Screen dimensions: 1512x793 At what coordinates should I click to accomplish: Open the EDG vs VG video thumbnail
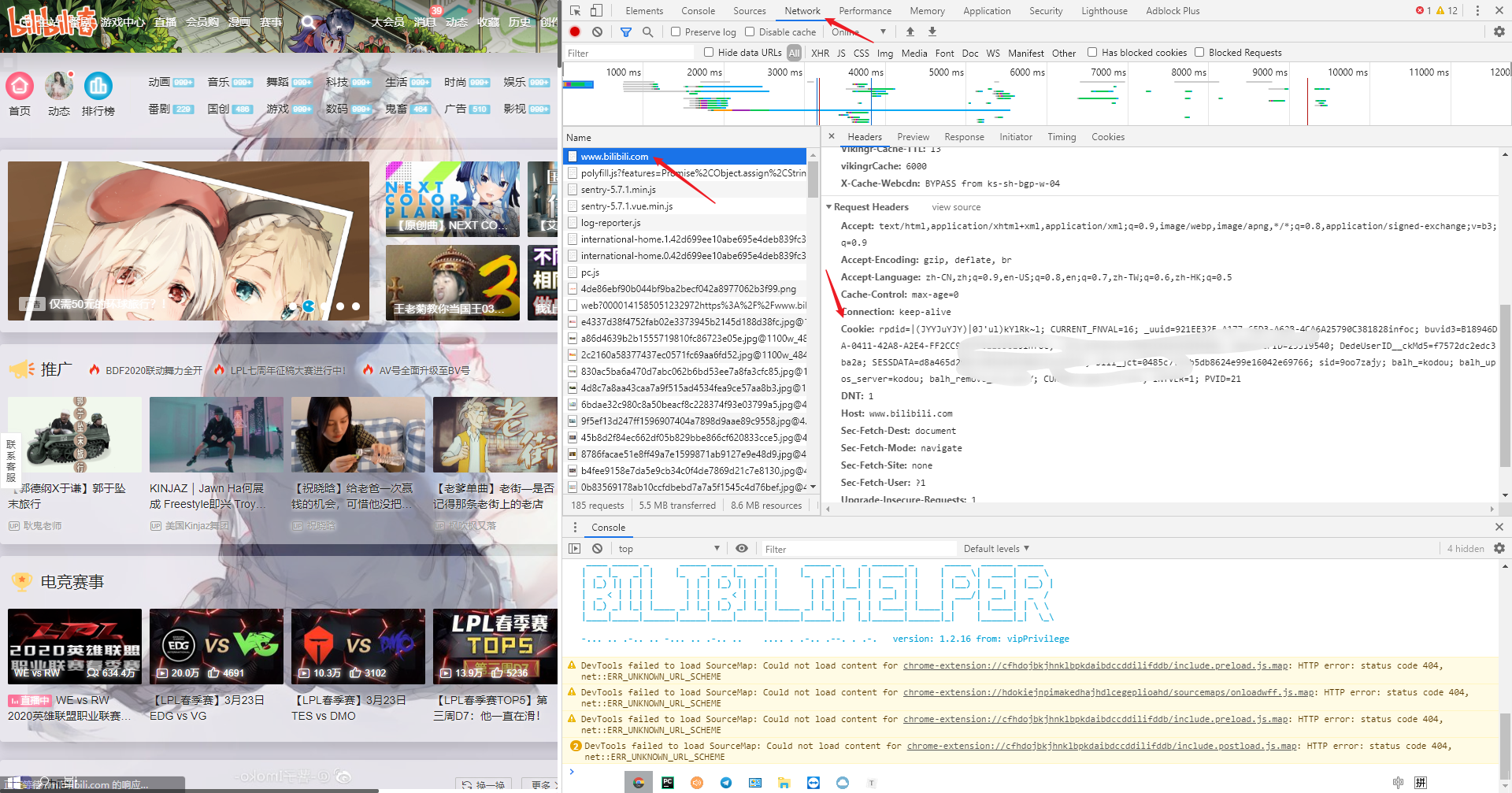(217, 646)
